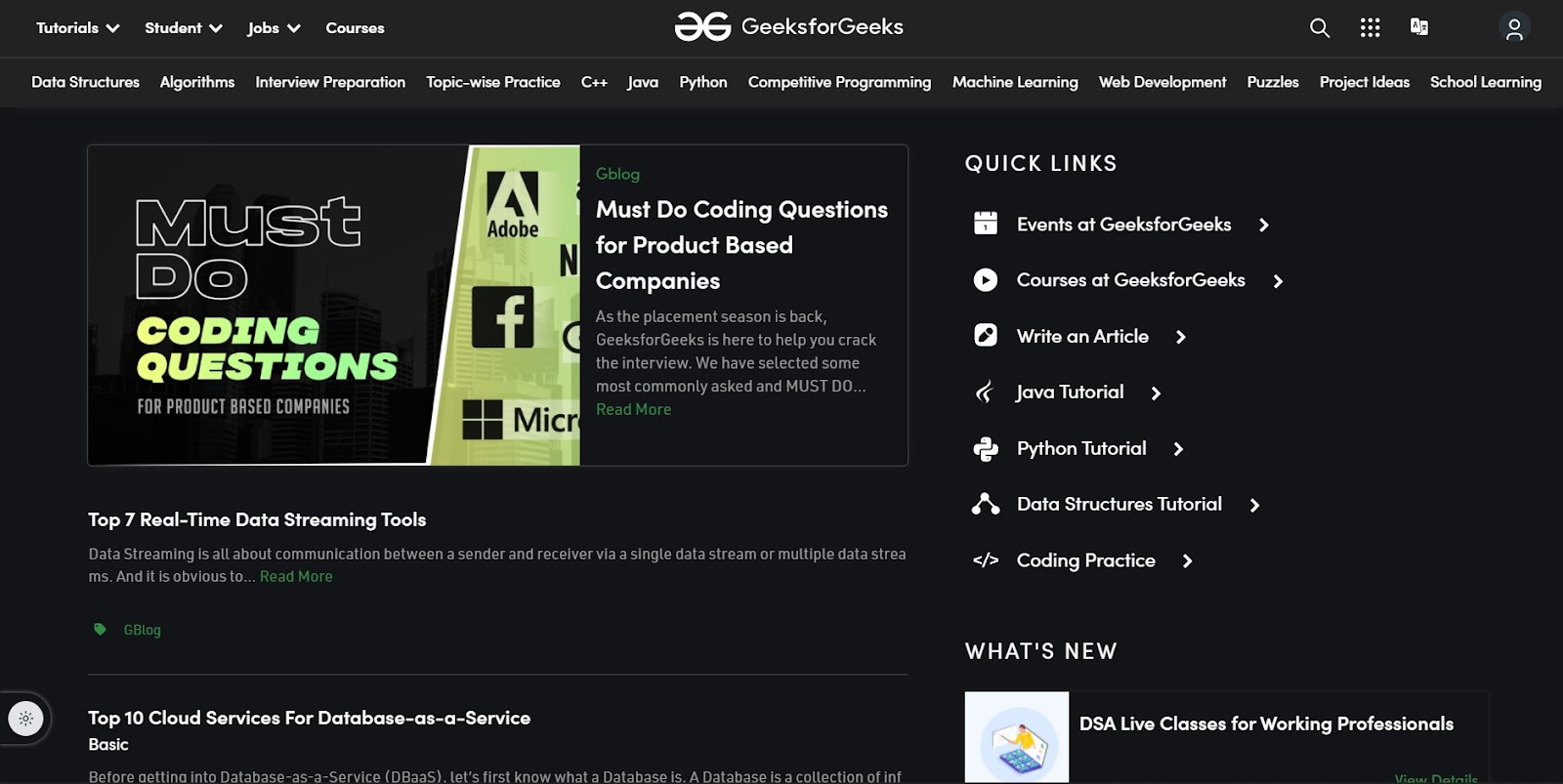The width and height of the screenshot is (1563, 784).
Task: Open the user profile icon
Action: click(x=1514, y=28)
